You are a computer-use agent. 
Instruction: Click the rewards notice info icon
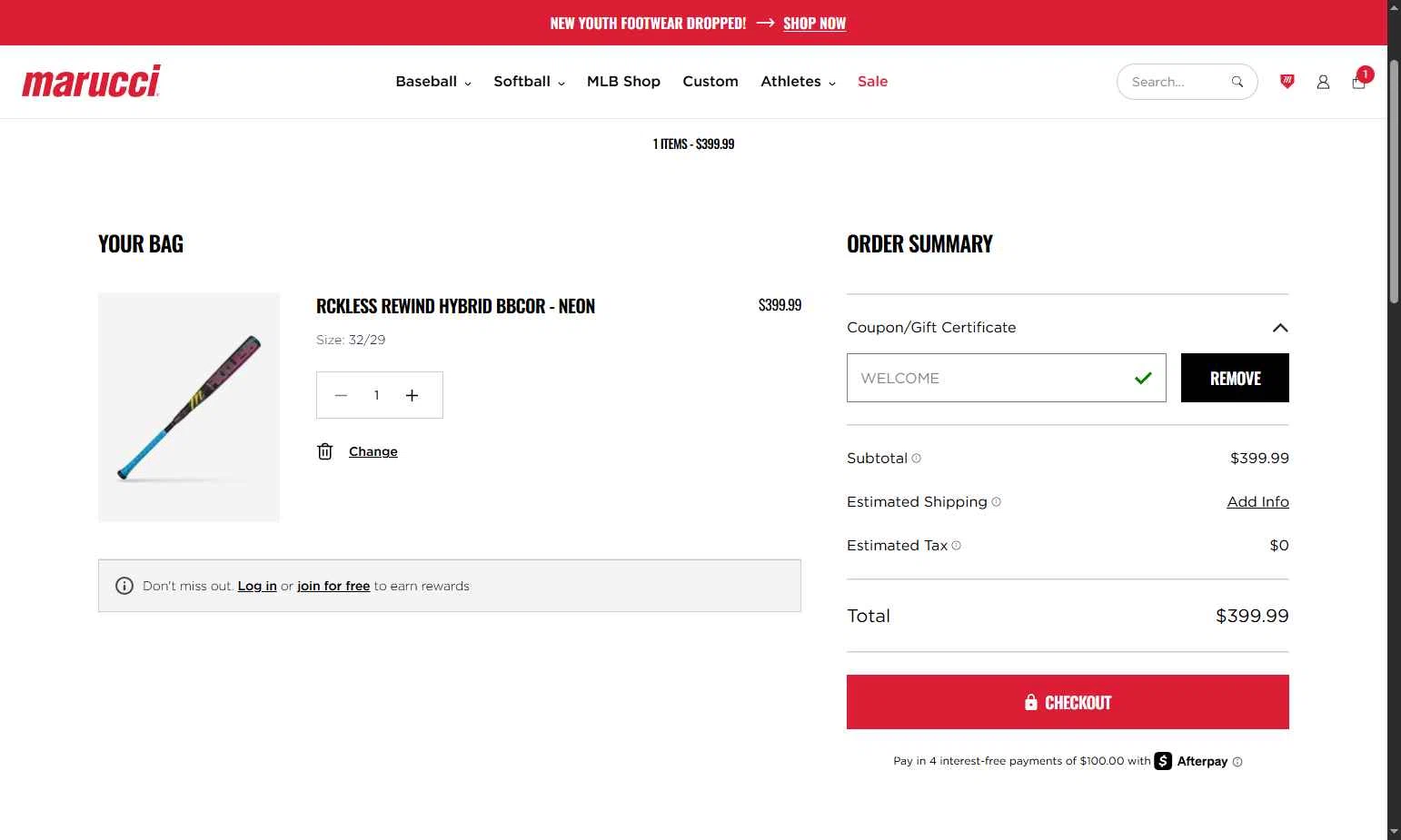124,586
